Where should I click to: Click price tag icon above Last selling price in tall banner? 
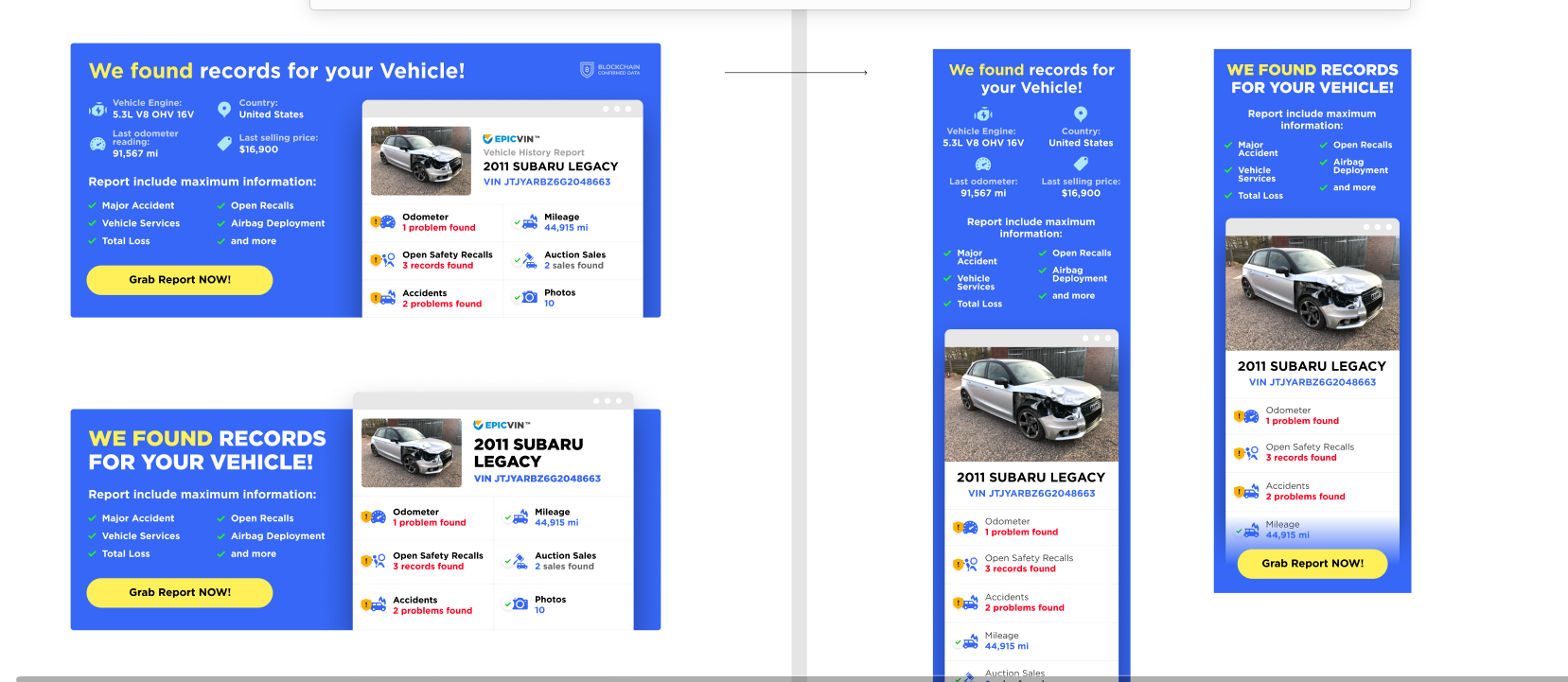pyautogui.click(x=1081, y=164)
